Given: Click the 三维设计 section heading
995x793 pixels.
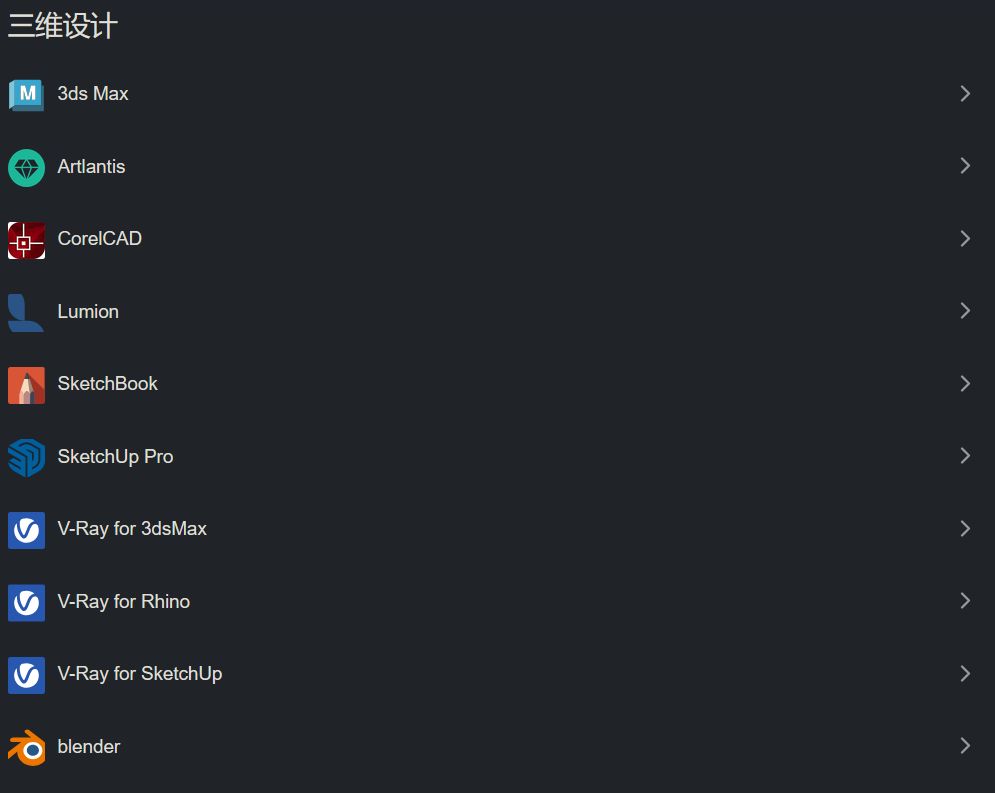Looking at the screenshot, I should (x=63, y=26).
